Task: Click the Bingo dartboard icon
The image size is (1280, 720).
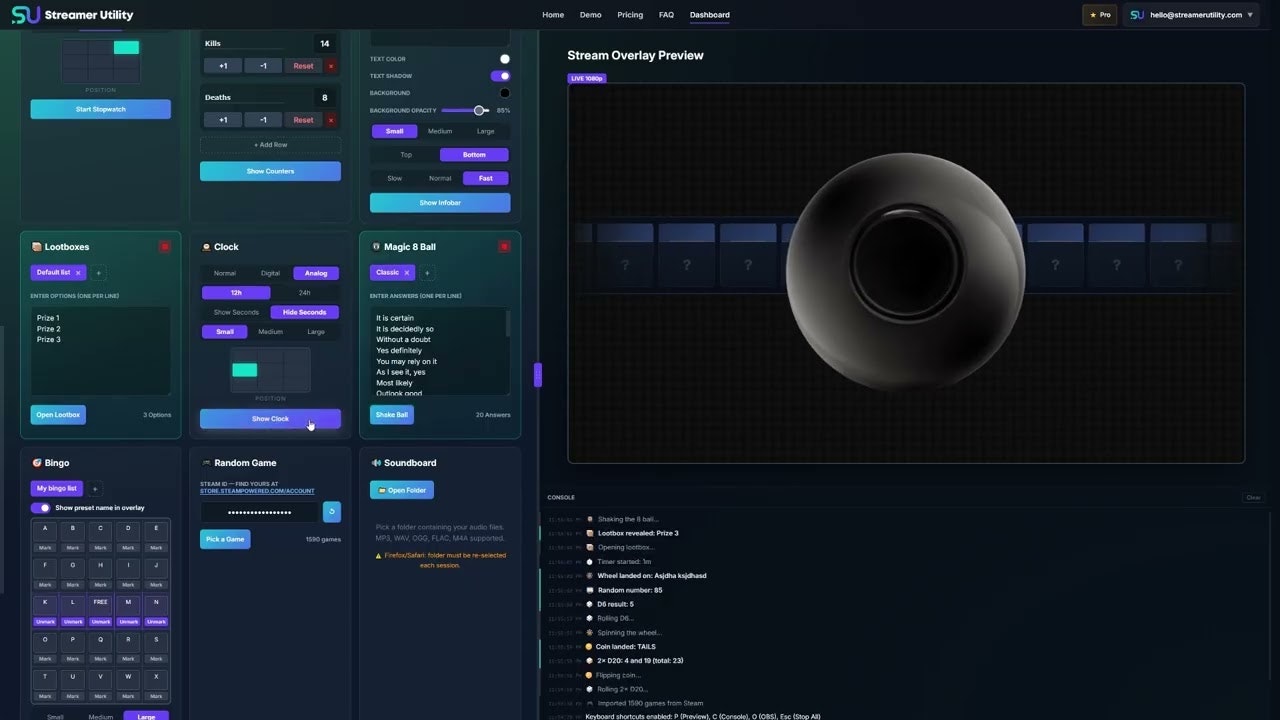Action: [x=37, y=462]
